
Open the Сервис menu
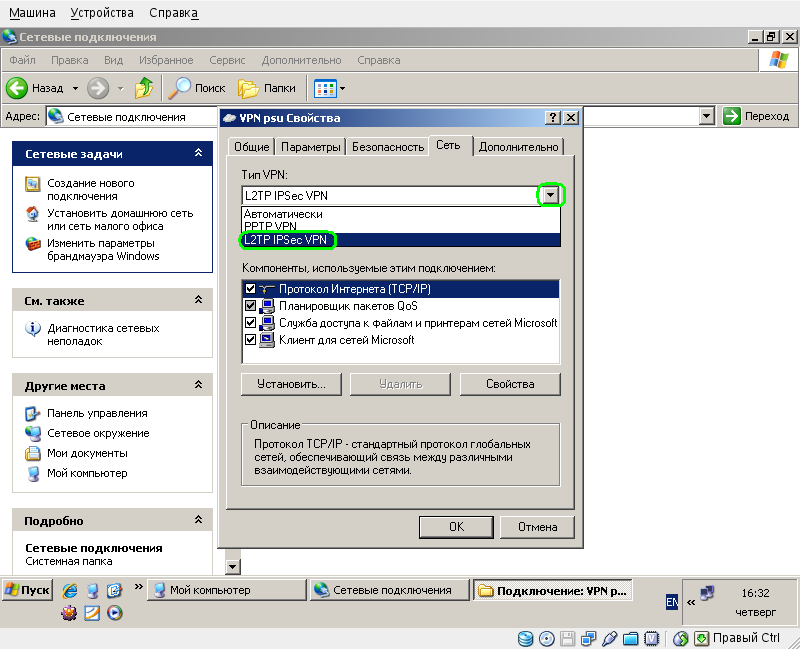[227, 60]
